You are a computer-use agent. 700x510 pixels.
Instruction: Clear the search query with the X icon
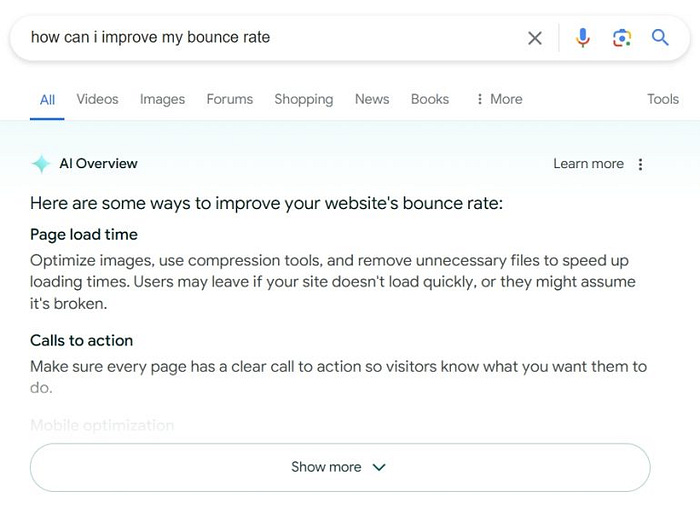click(534, 38)
